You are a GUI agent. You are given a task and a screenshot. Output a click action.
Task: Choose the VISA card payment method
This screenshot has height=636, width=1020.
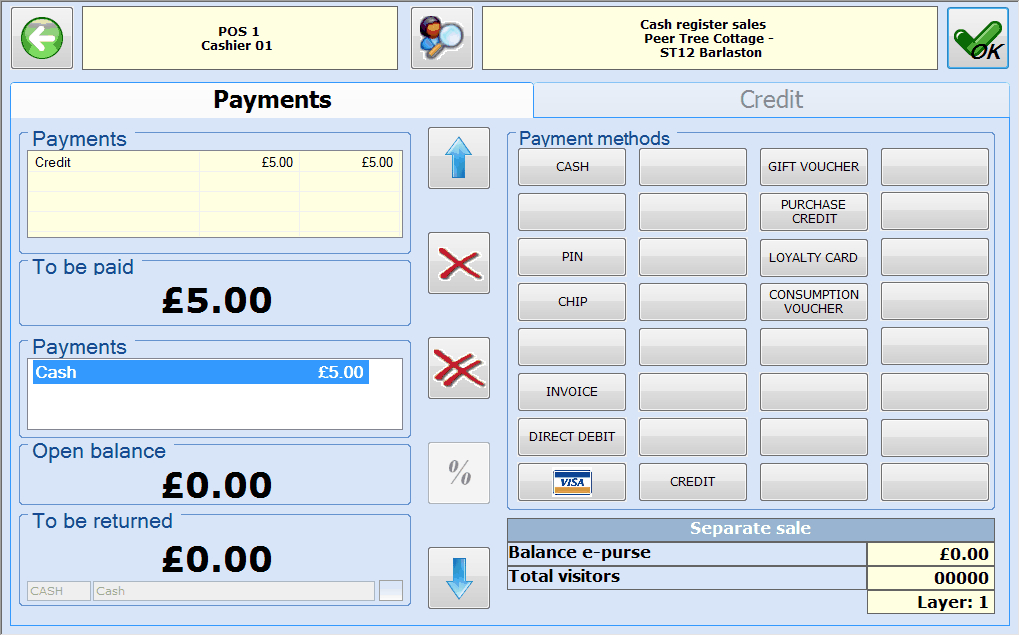[572, 482]
